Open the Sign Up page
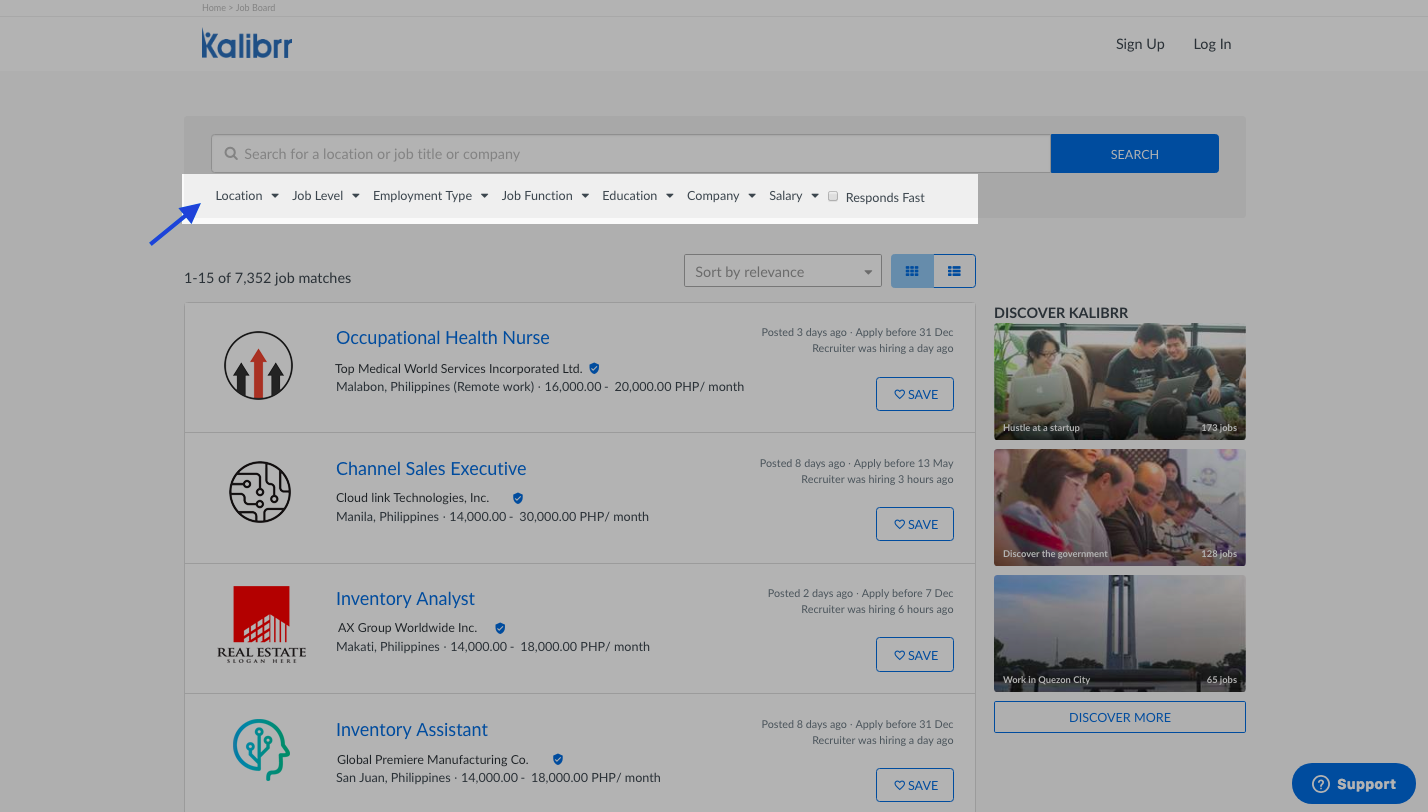Image resolution: width=1428 pixels, height=812 pixels. click(1140, 44)
